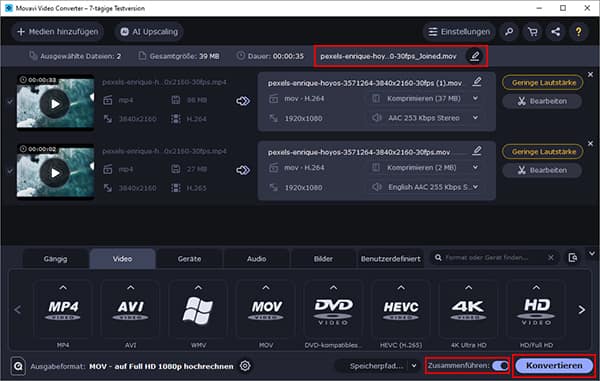Switch to the Bilder tab
The image size is (600, 381).
[323, 259]
